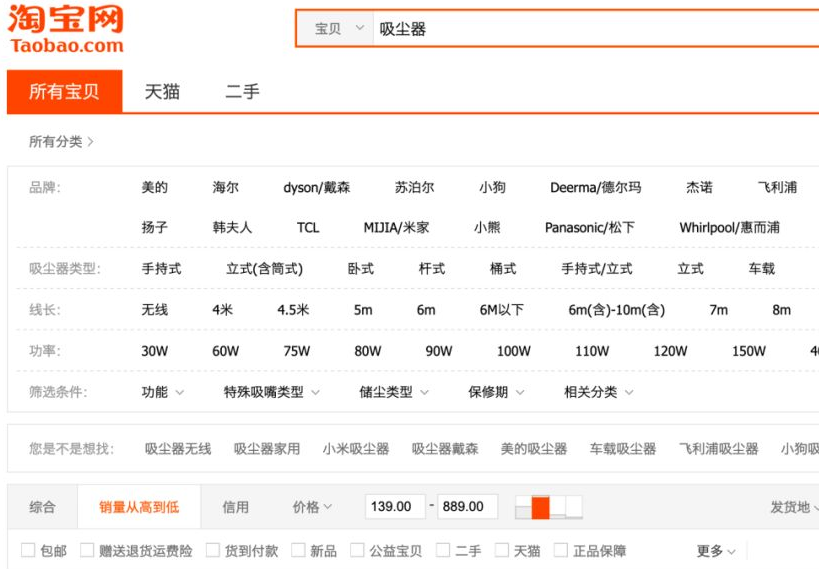819x569 pixels.
Task: Filter vacuum type 立式(含筒式)
Action: 264,269
